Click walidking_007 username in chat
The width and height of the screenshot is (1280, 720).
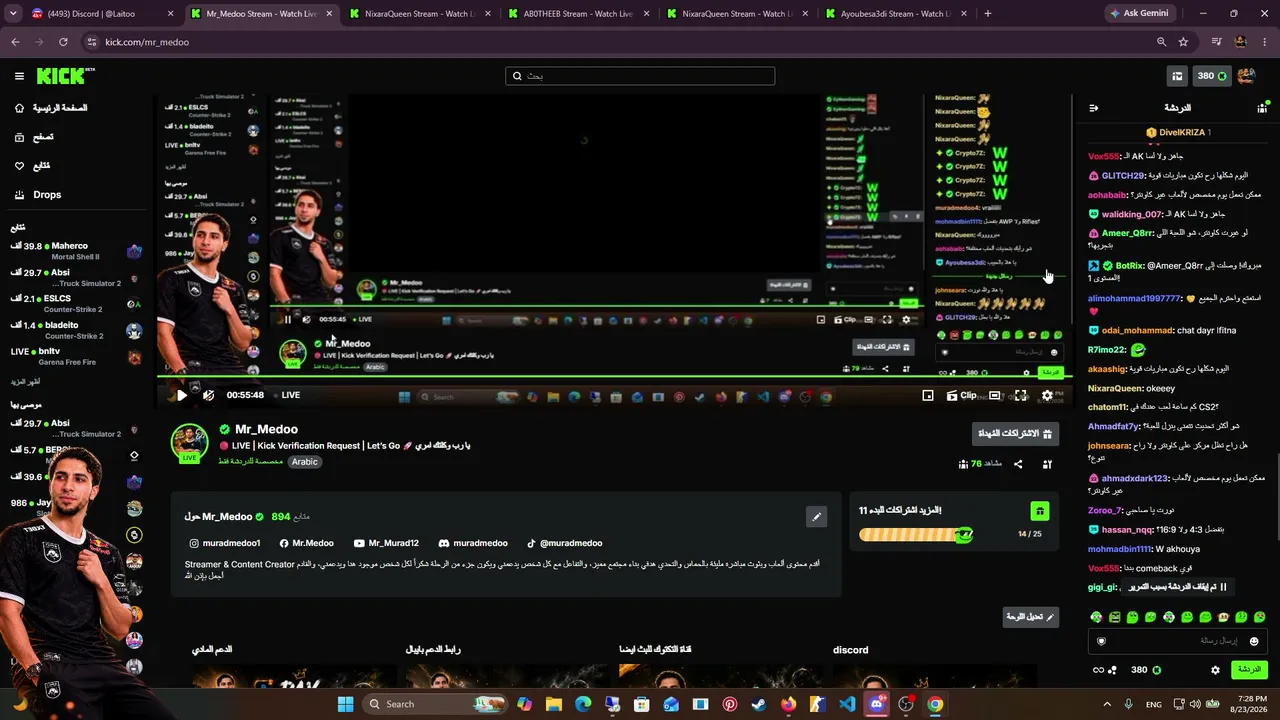pyautogui.click(x=1132, y=214)
